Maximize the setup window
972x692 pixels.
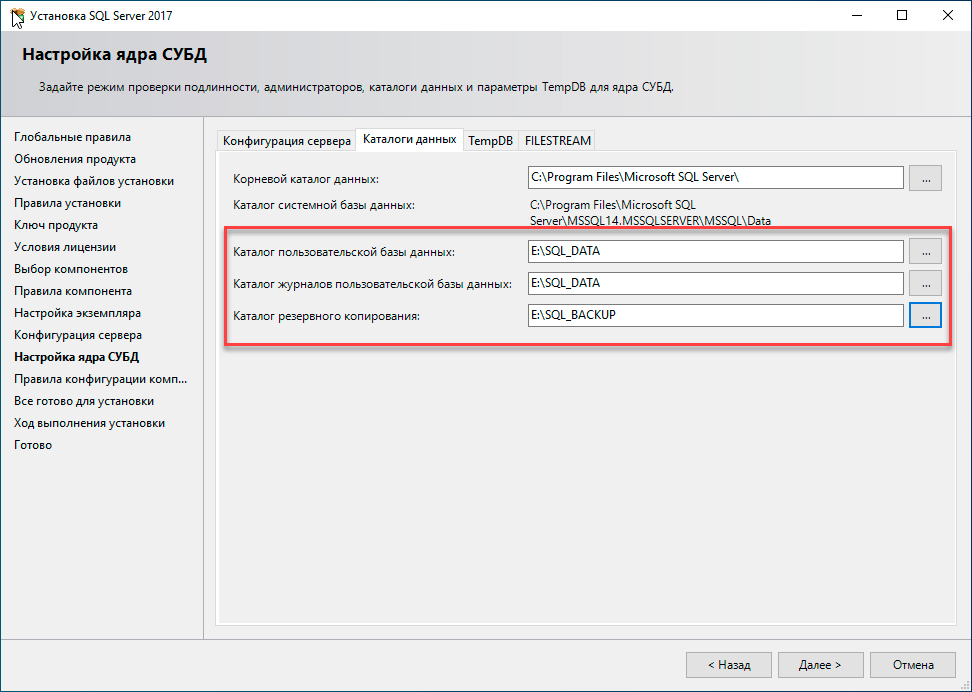[902, 16]
